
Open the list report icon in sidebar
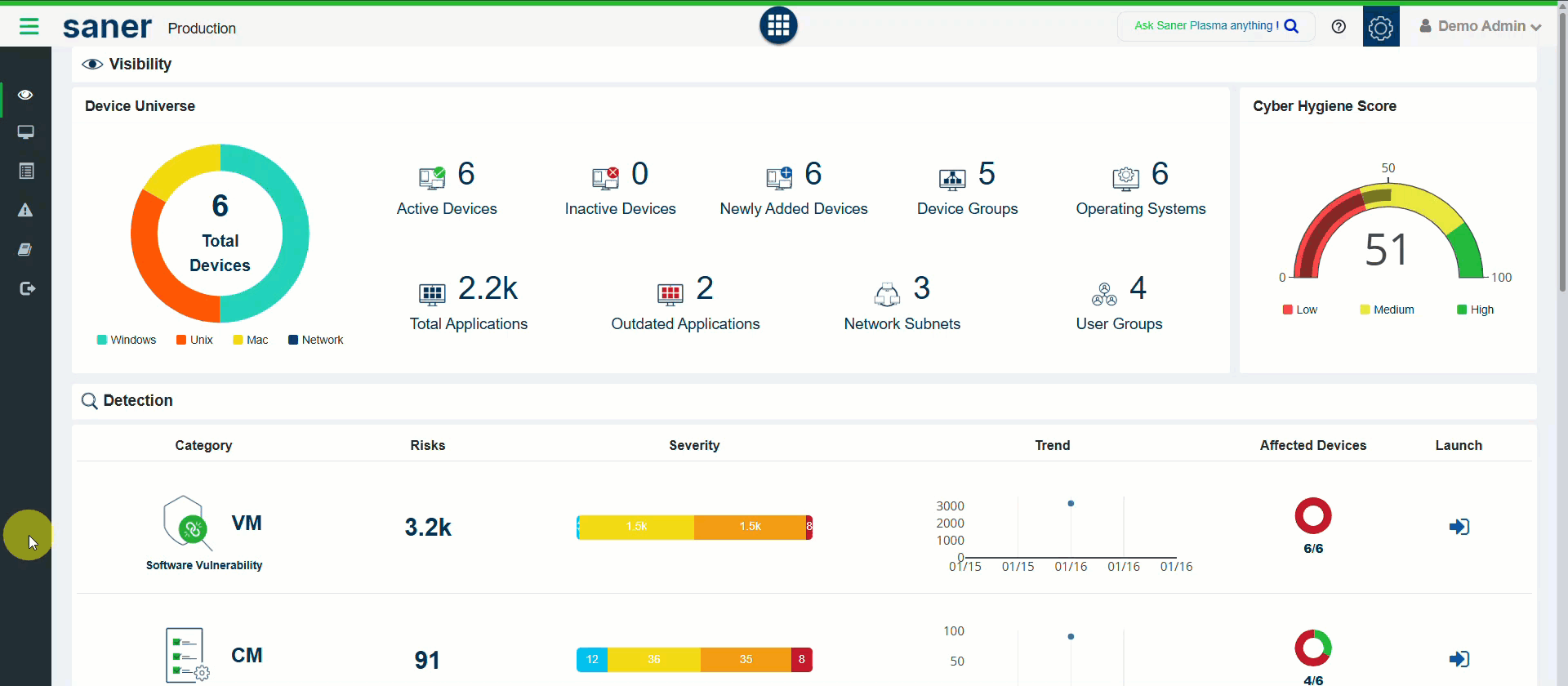click(25, 171)
